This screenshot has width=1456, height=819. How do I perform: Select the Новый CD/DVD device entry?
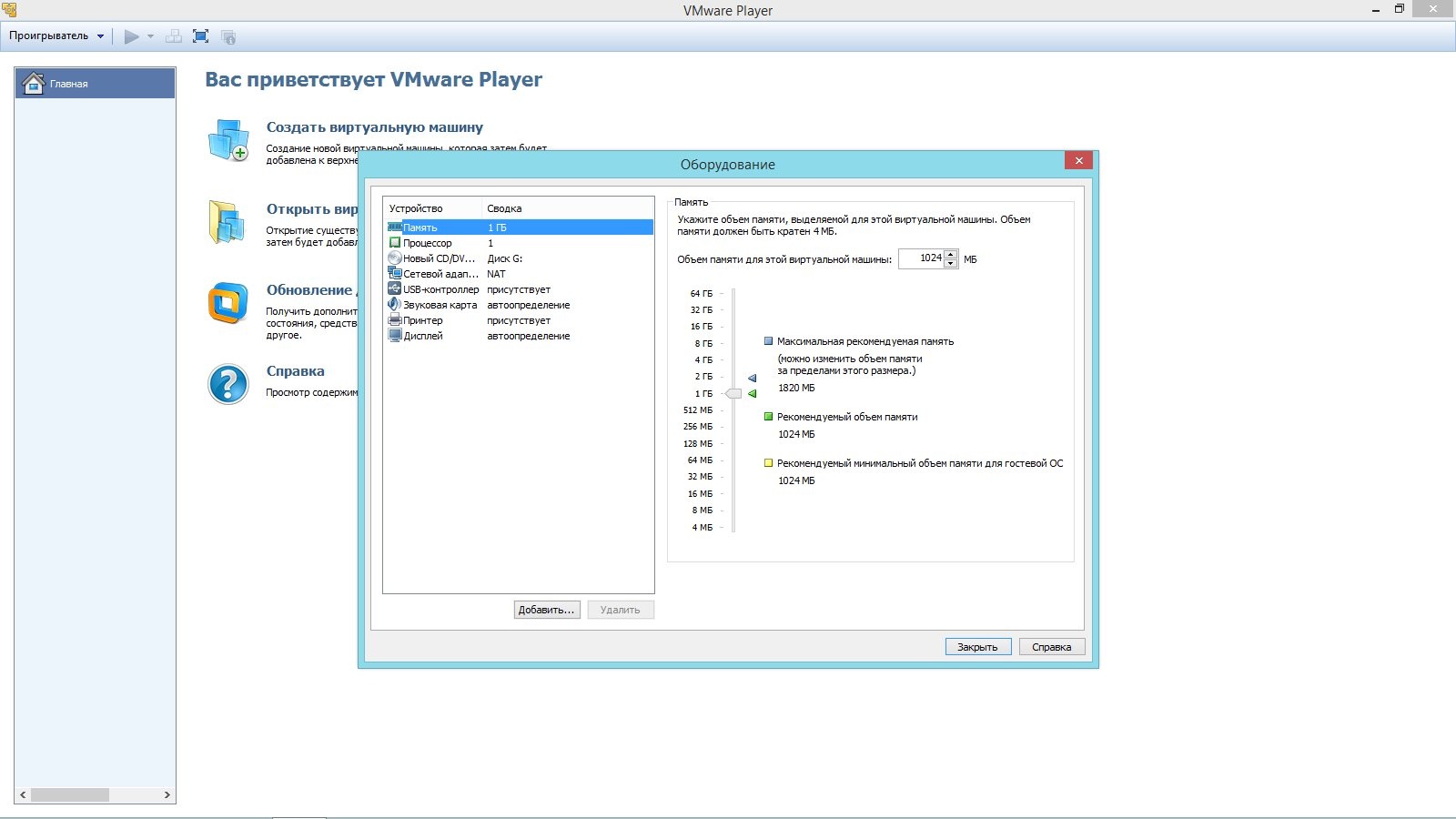[439, 258]
